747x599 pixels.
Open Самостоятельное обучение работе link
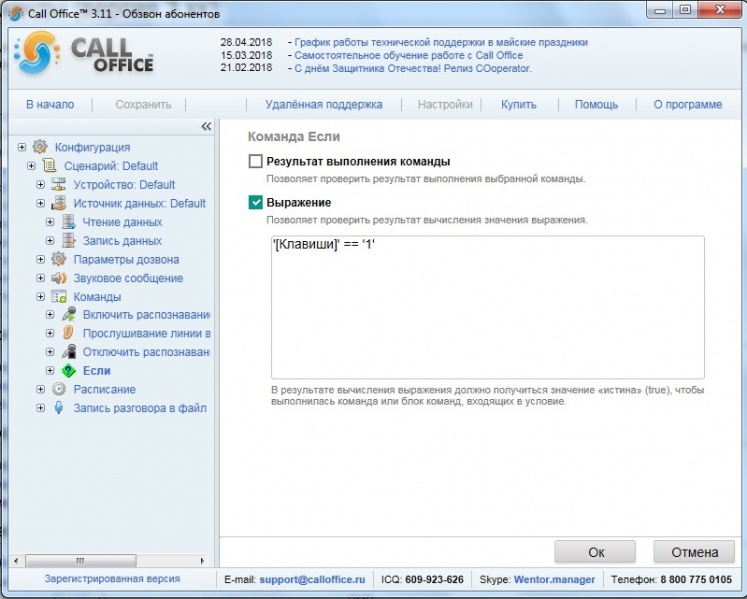tap(408, 55)
